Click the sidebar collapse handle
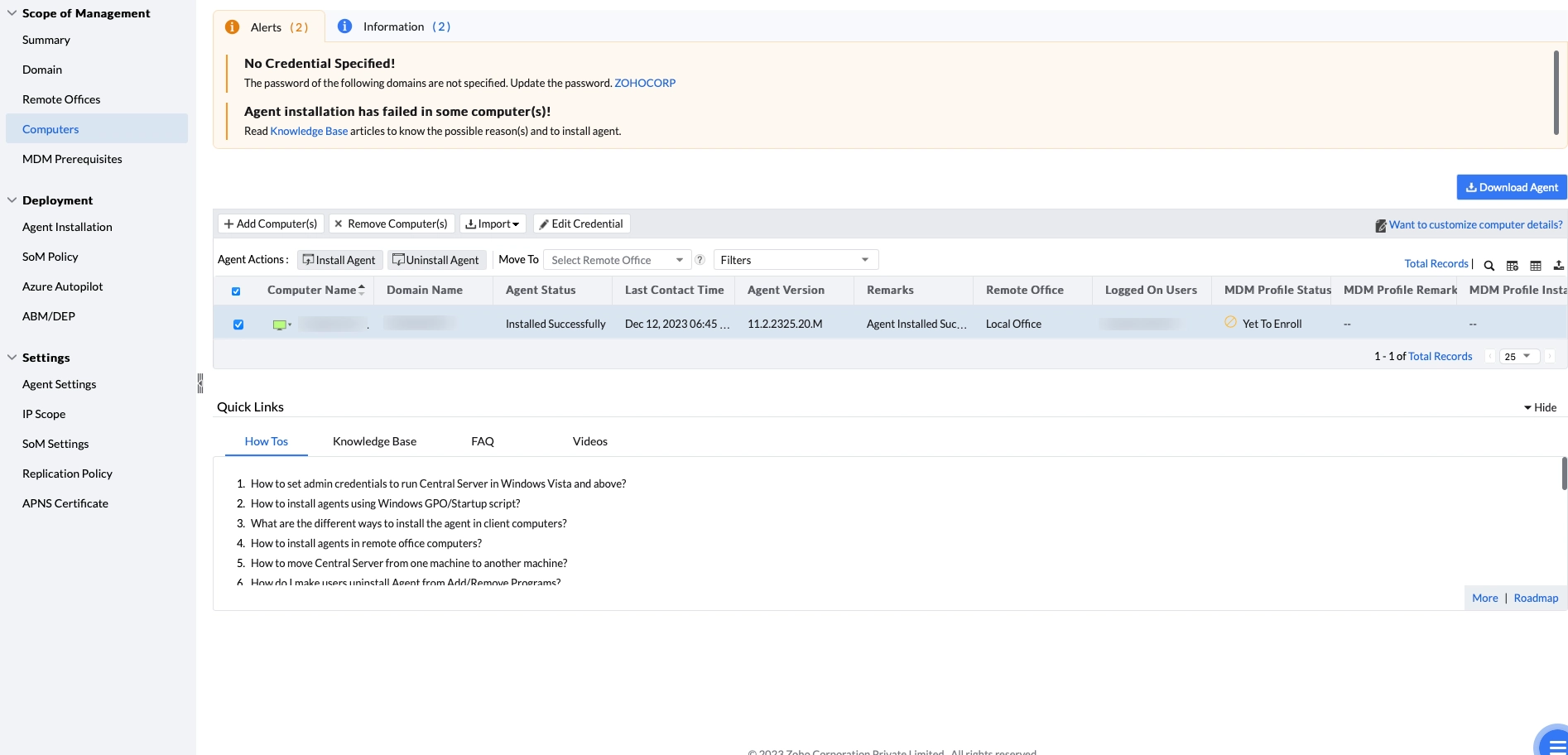The width and height of the screenshot is (1568, 755). (x=200, y=383)
